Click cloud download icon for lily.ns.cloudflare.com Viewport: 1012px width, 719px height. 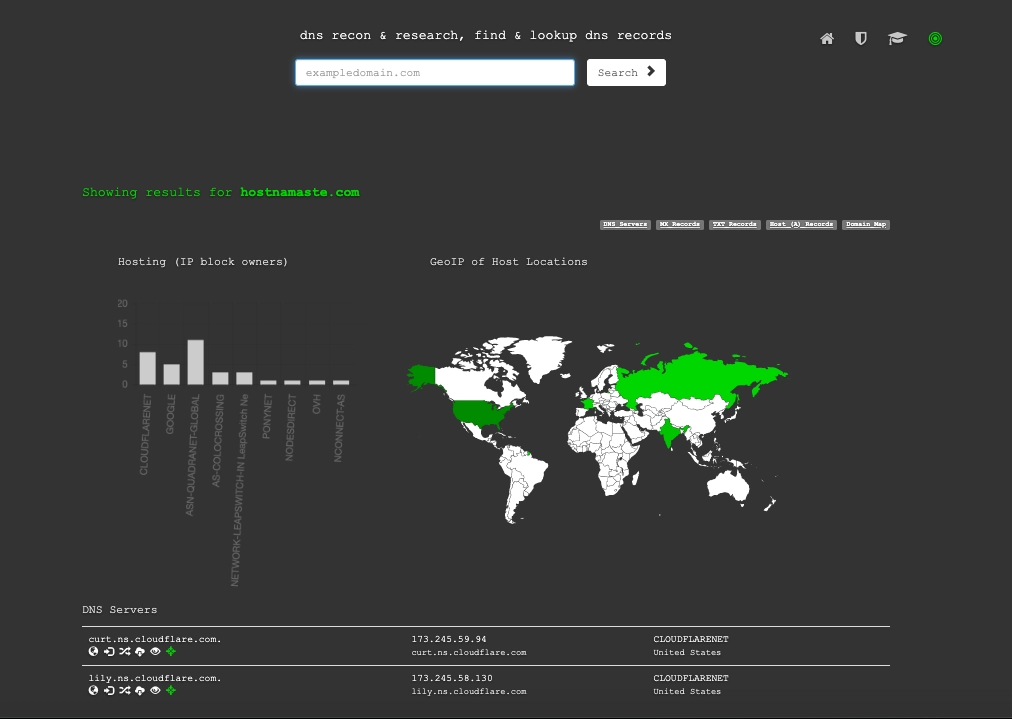tap(140, 691)
